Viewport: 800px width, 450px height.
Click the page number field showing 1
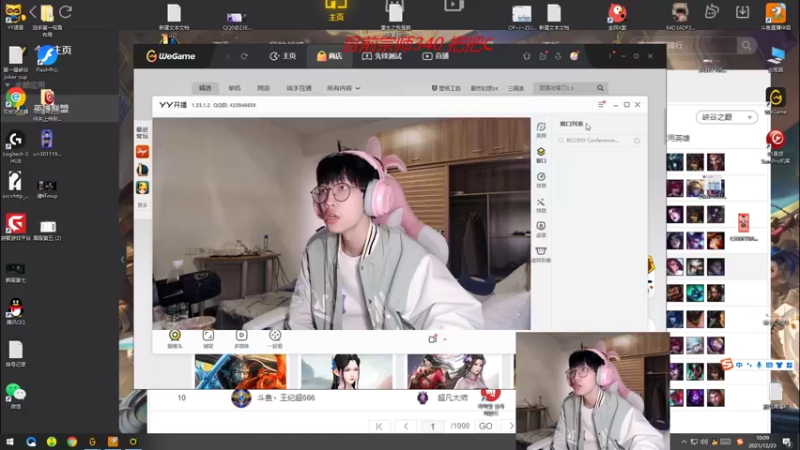[x=433, y=426]
